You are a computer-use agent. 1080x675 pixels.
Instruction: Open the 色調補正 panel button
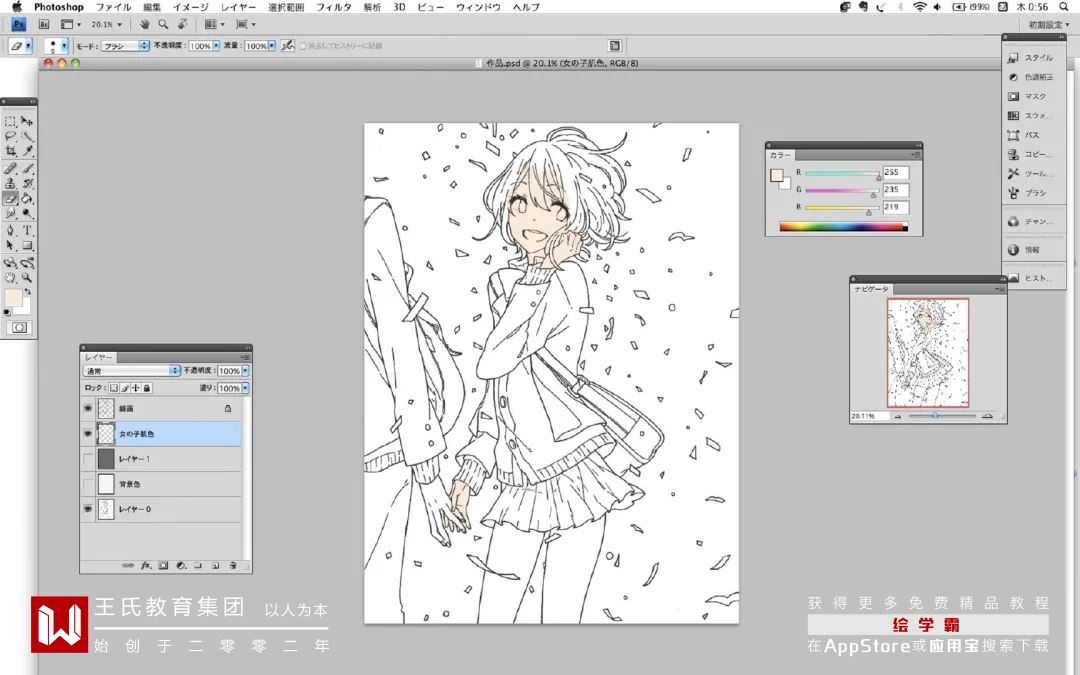[1031, 77]
